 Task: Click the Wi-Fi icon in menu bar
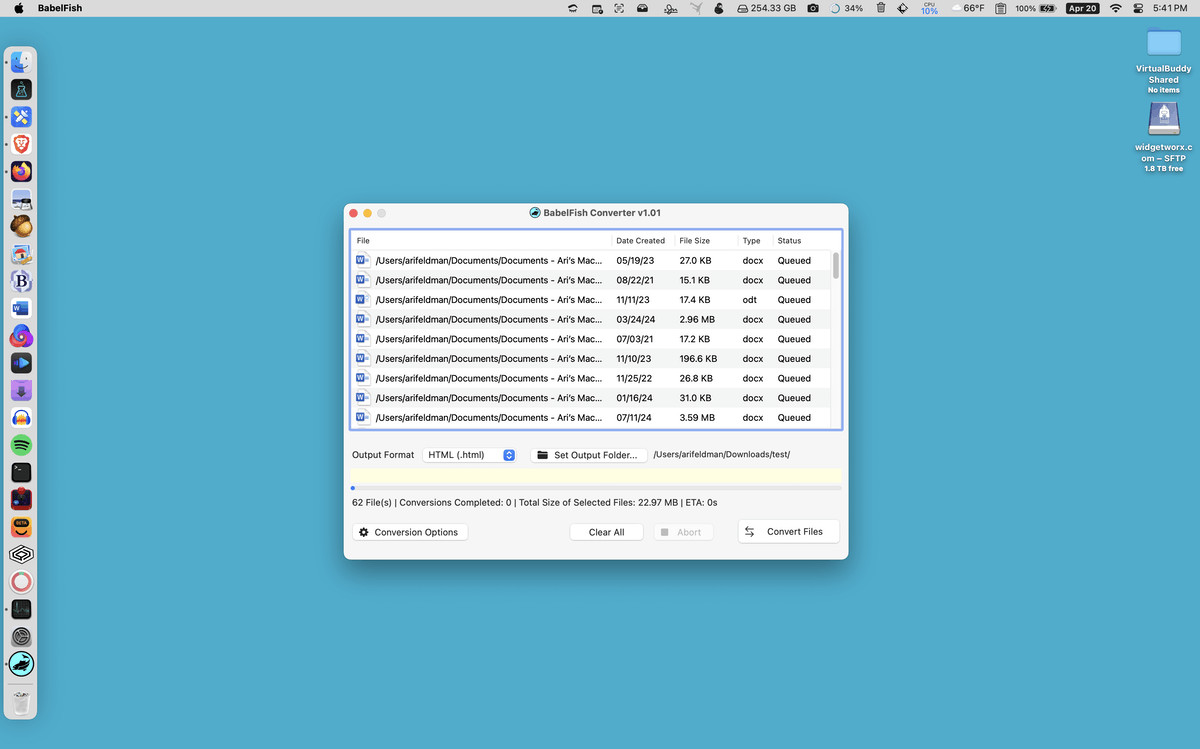(1116, 8)
